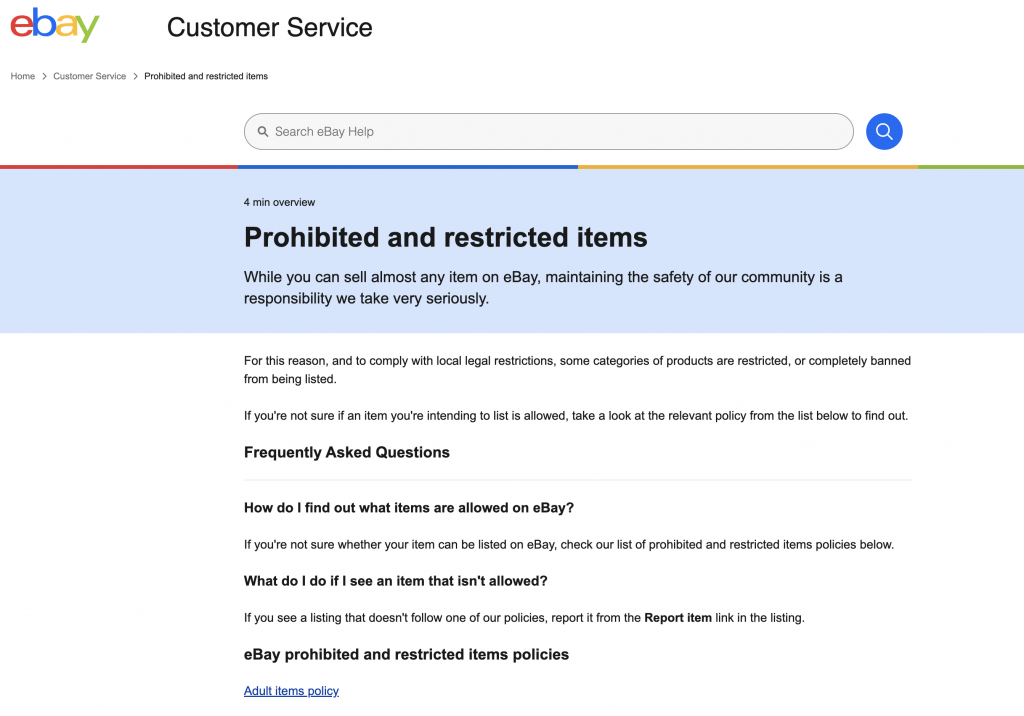Click the small magnifier inside the search field

tap(263, 131)
